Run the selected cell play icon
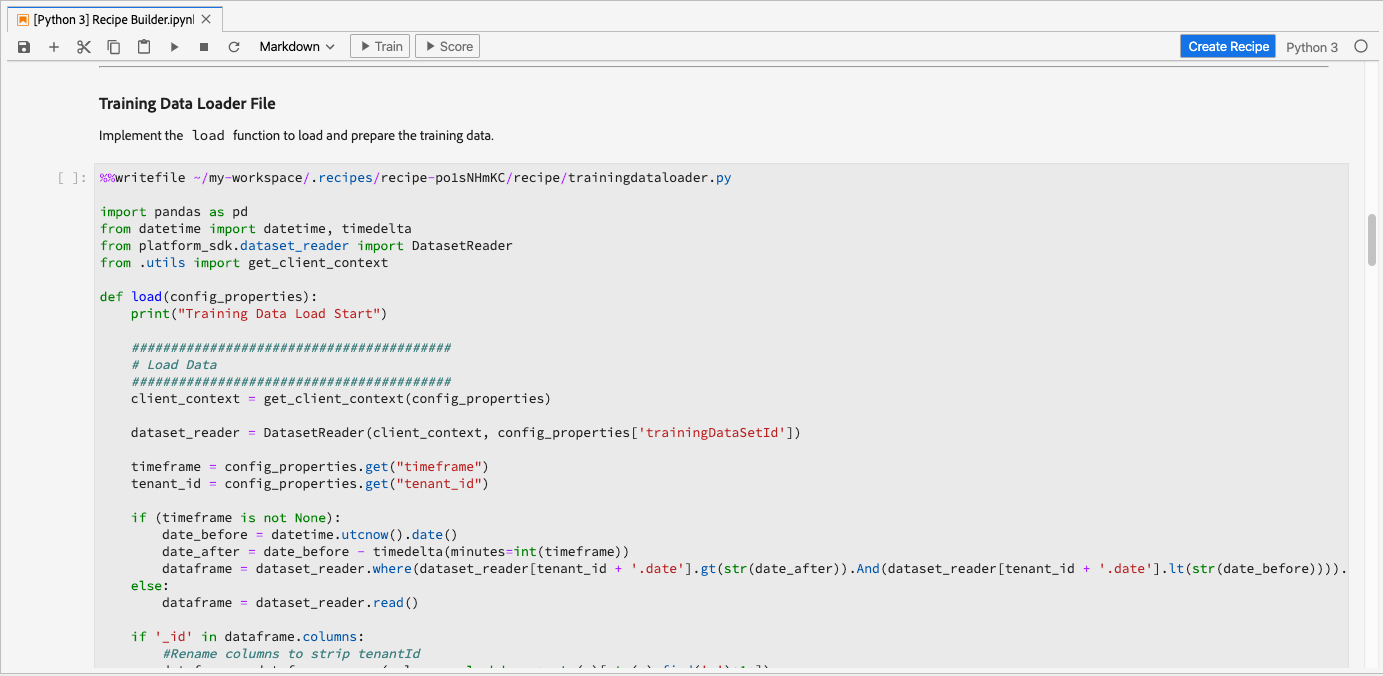This screenshot has width=1383, height=676. click(x=174, y=47)
